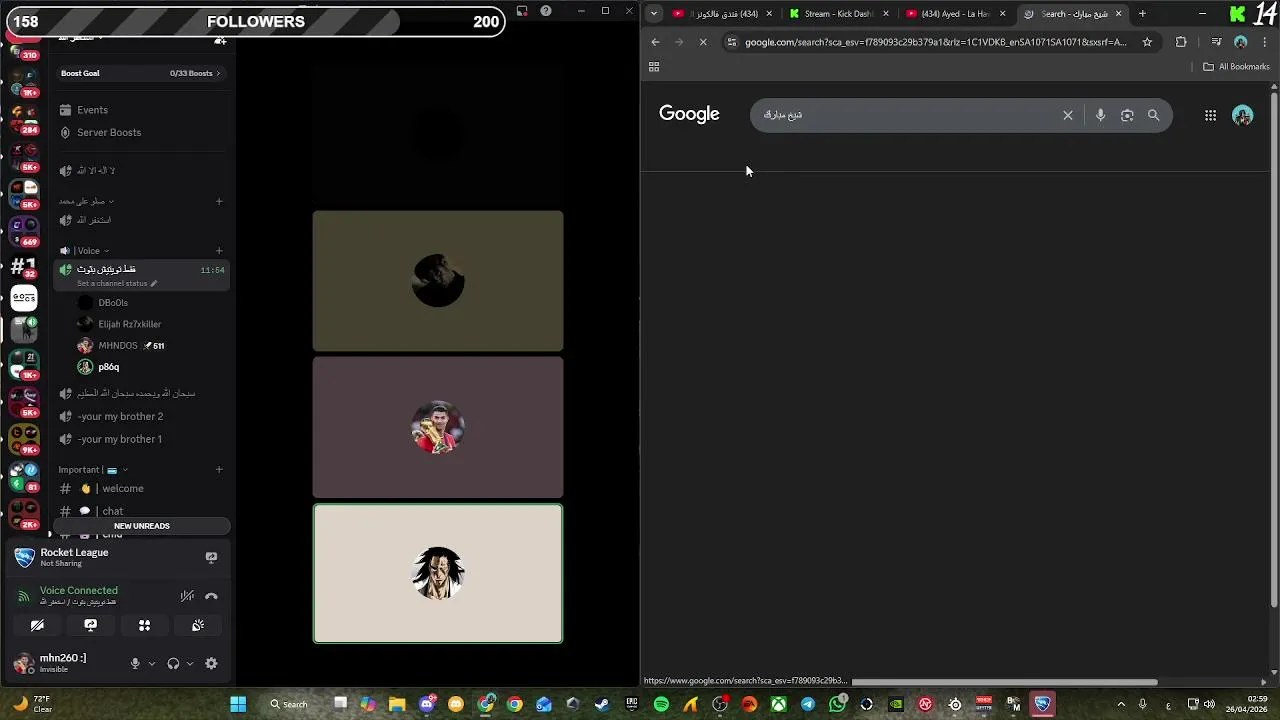The width and height of the screenshot is (1280, 720).
Task: Open Discord help question mark icon
Action: 546,11
